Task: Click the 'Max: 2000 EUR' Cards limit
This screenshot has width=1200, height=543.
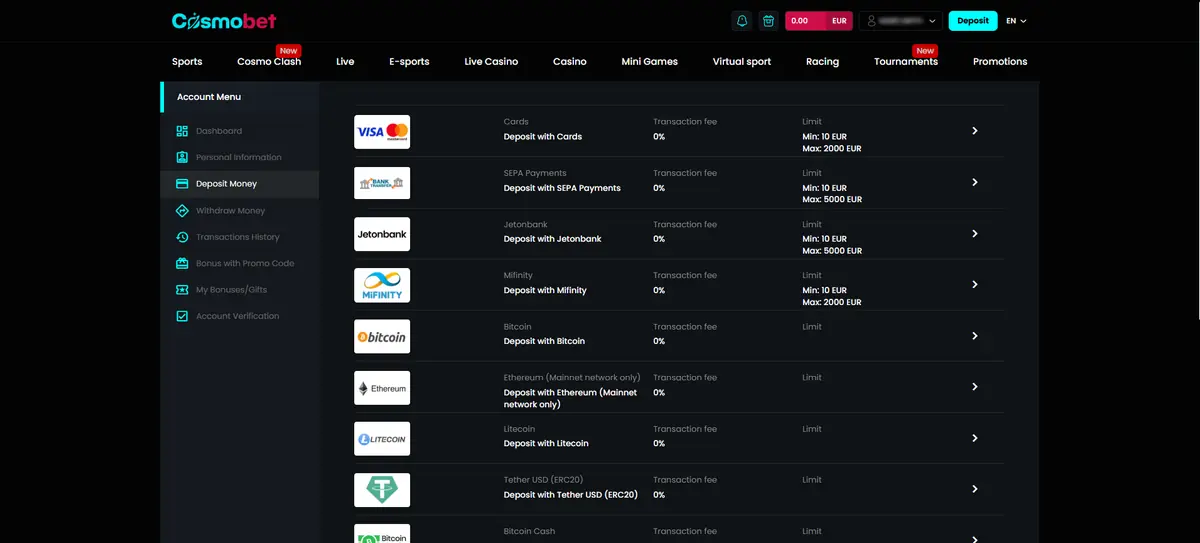Action: pos(832,148)
